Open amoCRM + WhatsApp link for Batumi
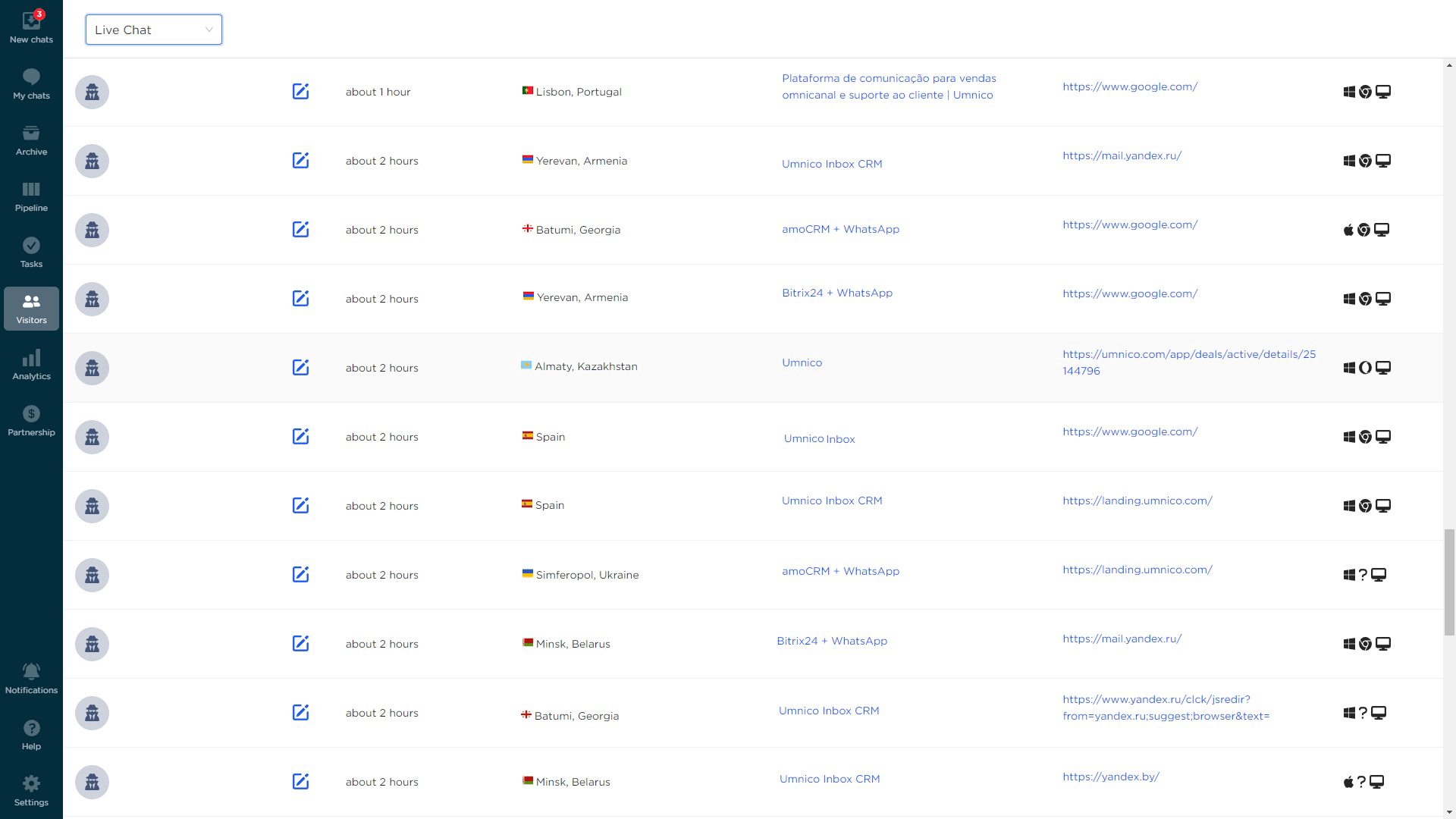Viewport: 1456px width, 819px height. 839,229
